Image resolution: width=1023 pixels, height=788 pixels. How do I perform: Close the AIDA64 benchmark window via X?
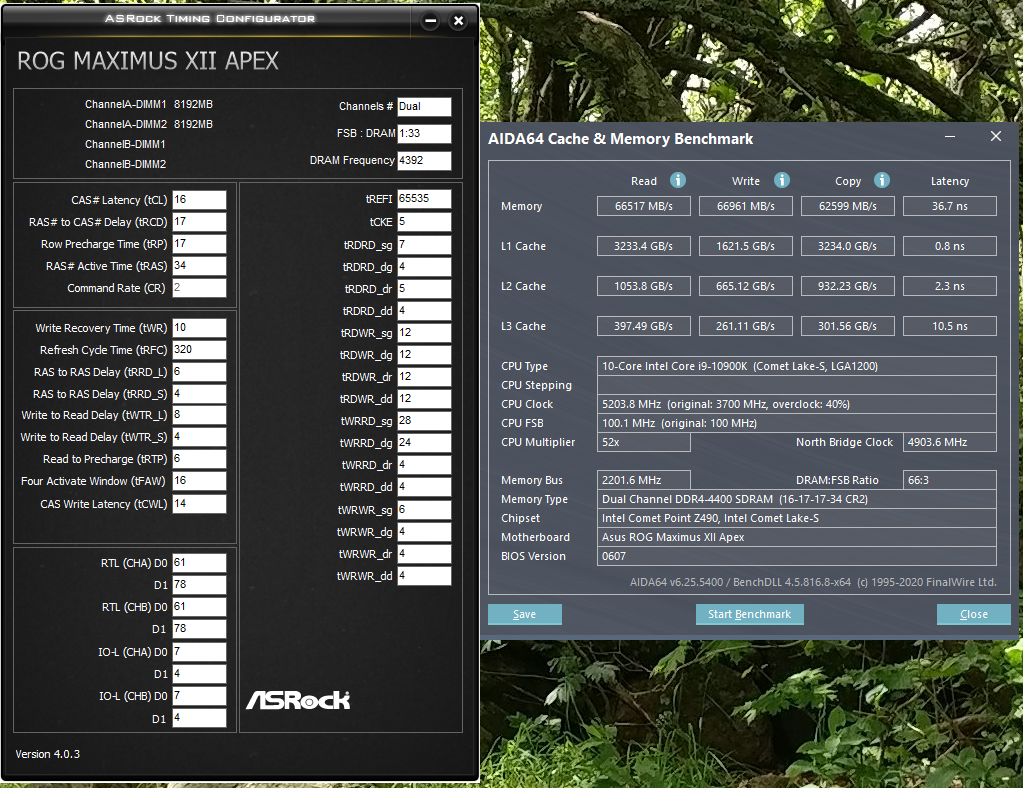pyautogui.click(x=996, y=136)
